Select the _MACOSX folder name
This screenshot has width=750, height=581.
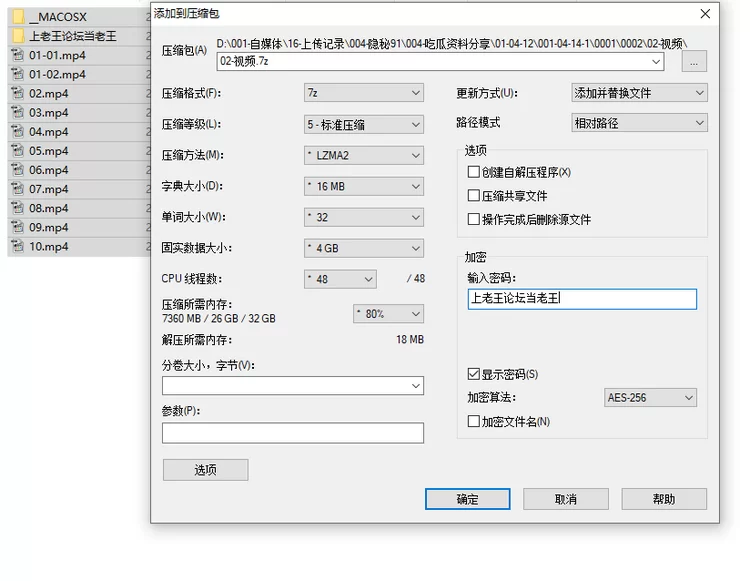tap(58, 17)
